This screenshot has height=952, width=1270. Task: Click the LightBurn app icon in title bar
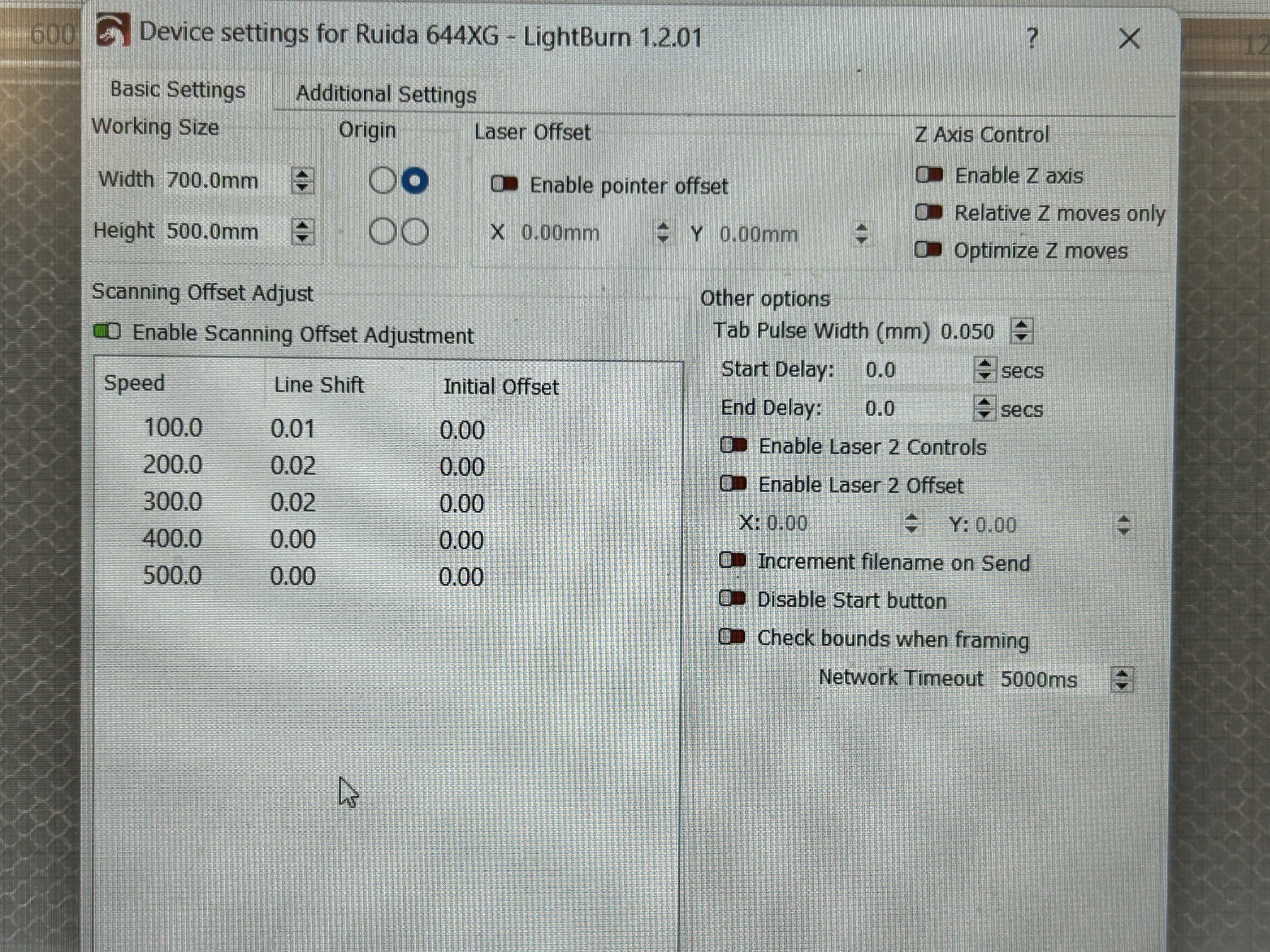pos(112,30)
